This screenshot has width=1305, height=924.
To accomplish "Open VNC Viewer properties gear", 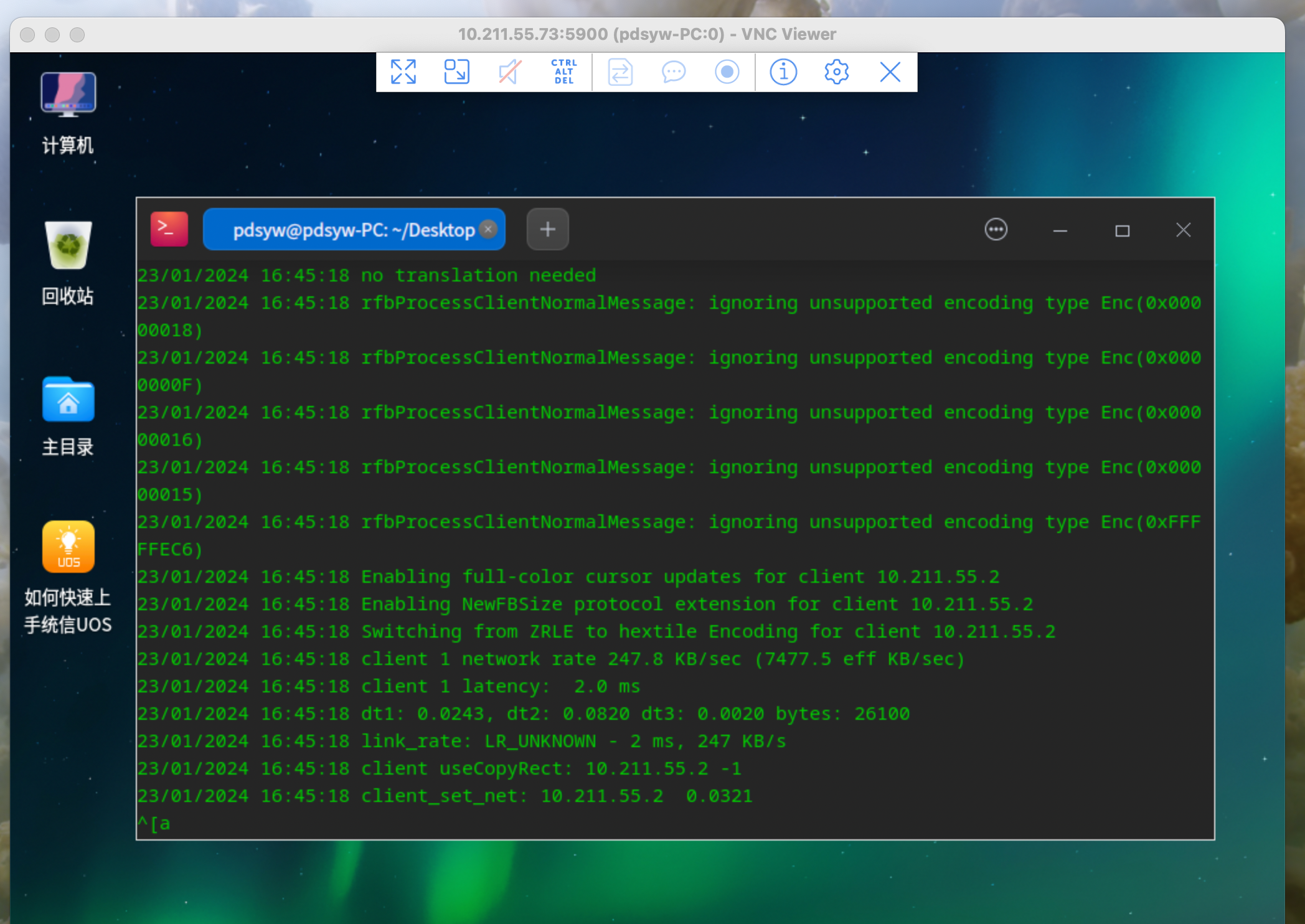I will pyautogui.click(x=836, y=72).
